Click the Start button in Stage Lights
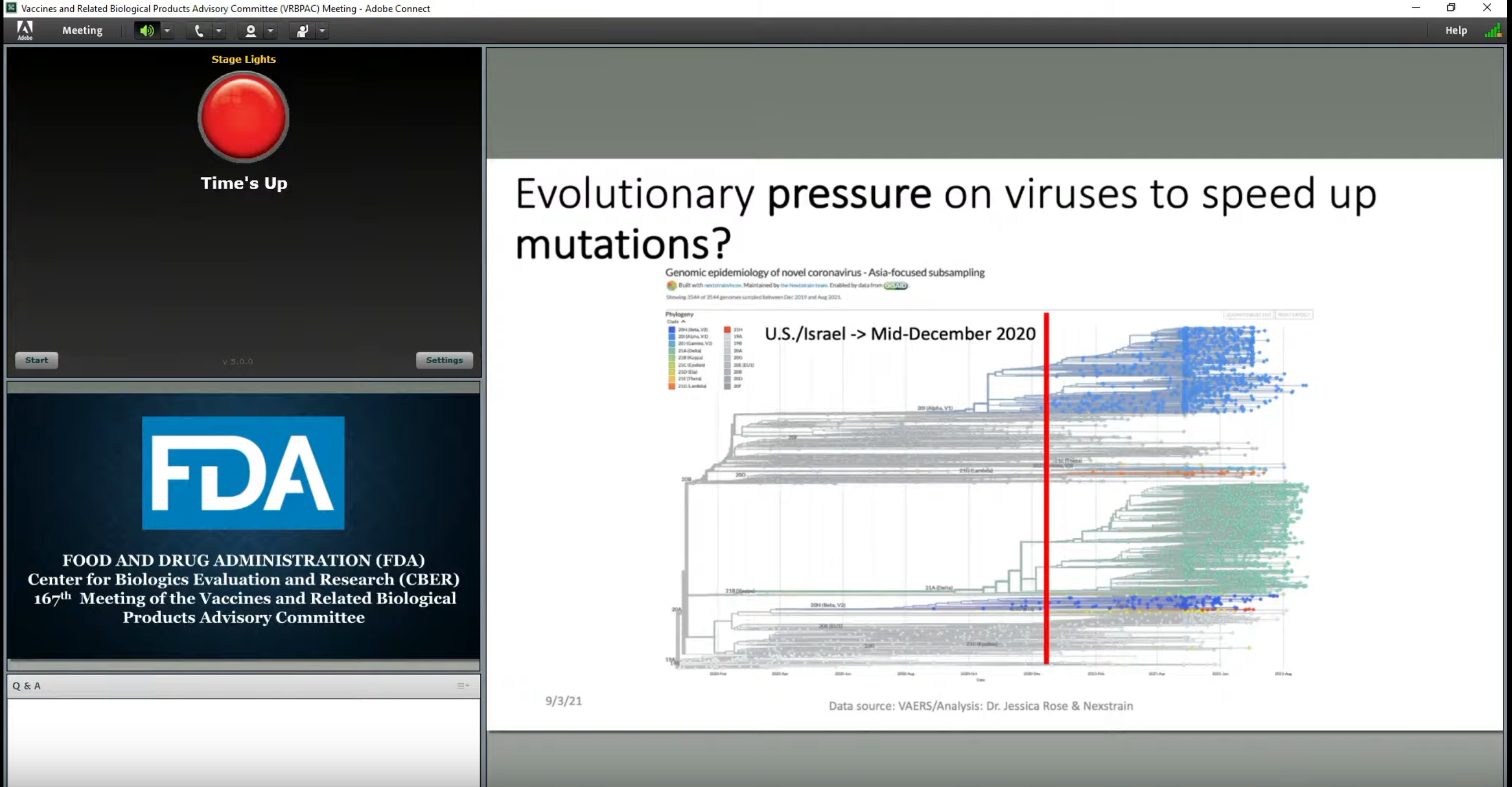 click(x=36, y=360)
